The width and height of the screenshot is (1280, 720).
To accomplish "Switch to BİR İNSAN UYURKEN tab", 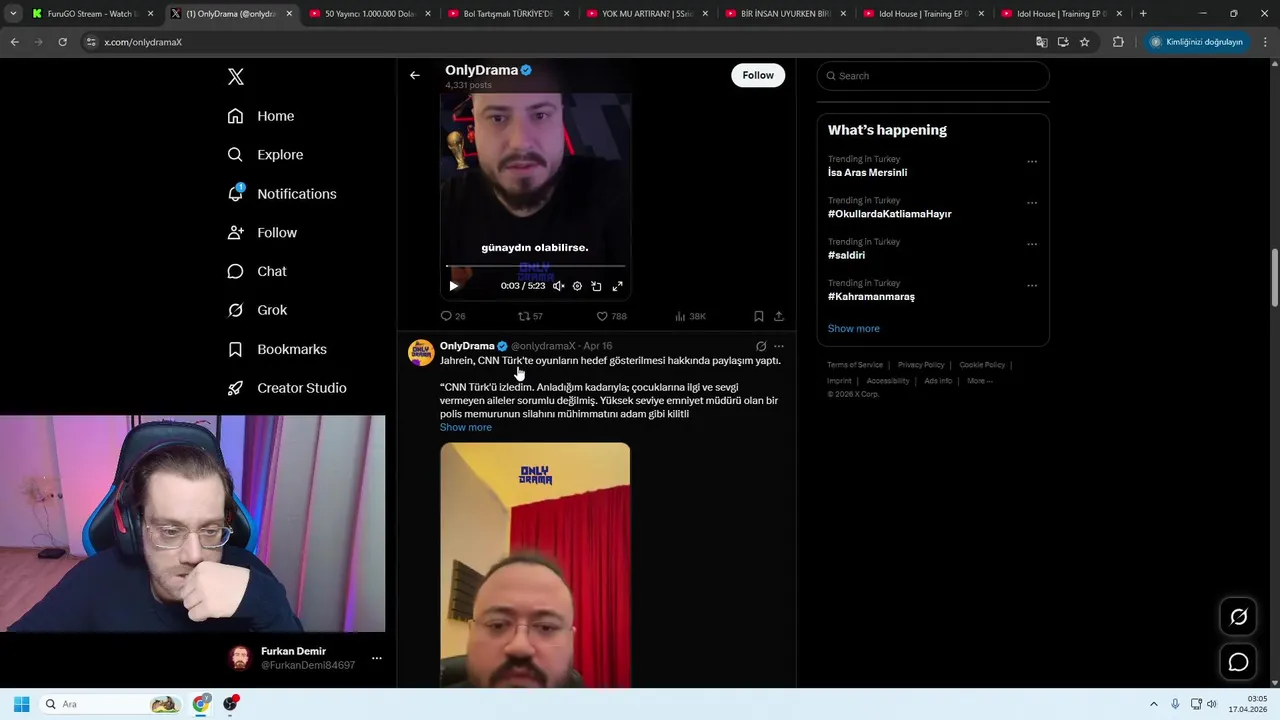I will click(x=783, y=14).
